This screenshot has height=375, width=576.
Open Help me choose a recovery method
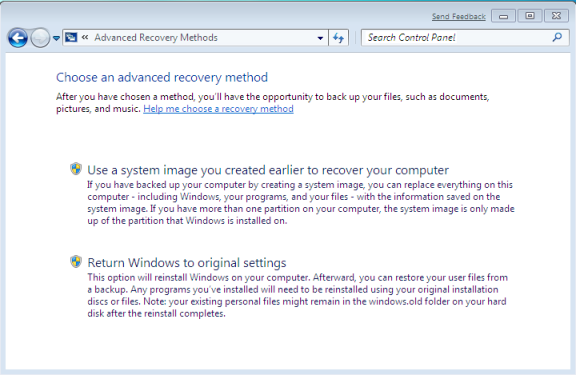(218, 109)
